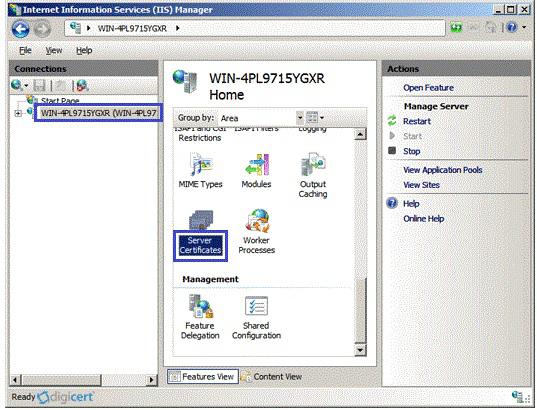This screenshot has width=537, height=410.
Task: Click ISAPI and CGI Restrictions label
Action: (x=200, y=134)
